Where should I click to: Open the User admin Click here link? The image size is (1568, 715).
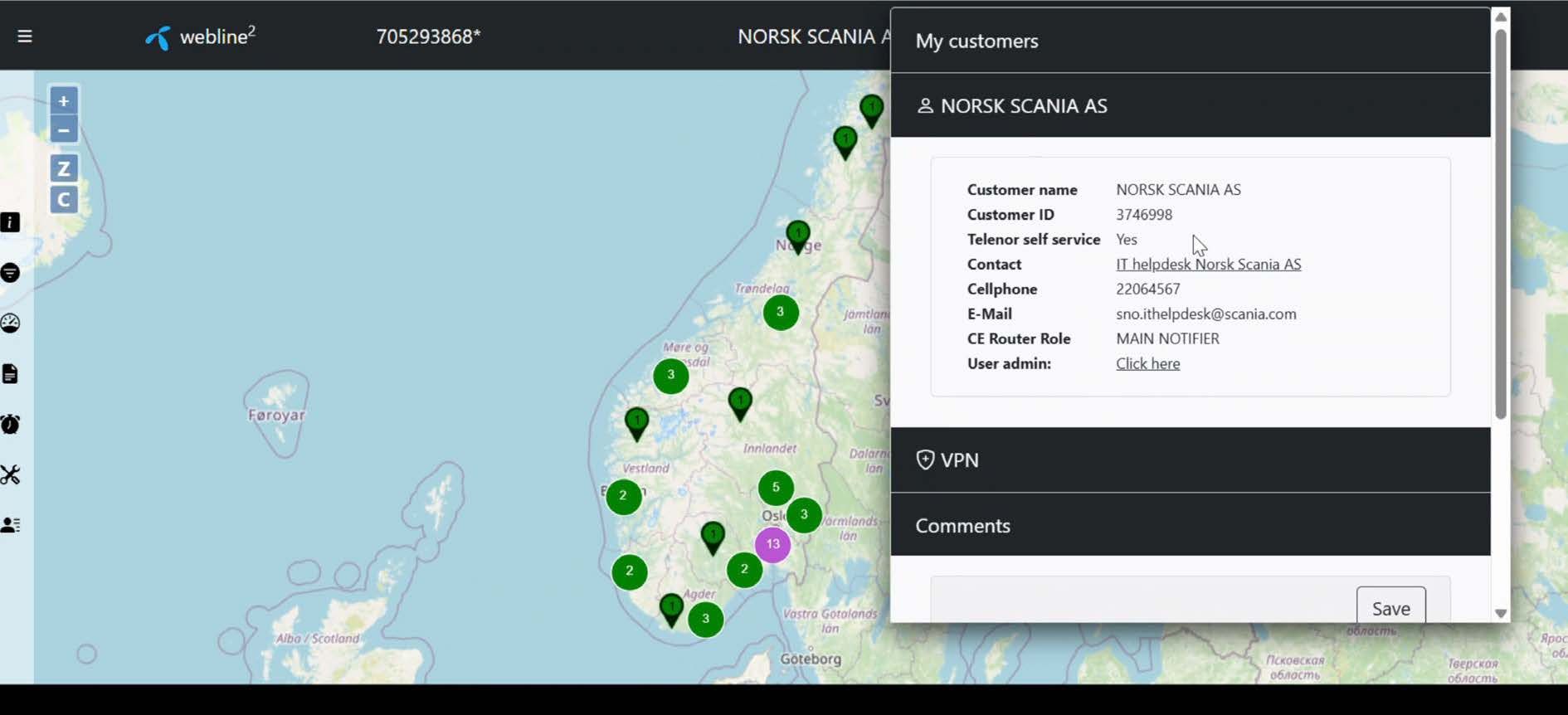coord(1147,363)
